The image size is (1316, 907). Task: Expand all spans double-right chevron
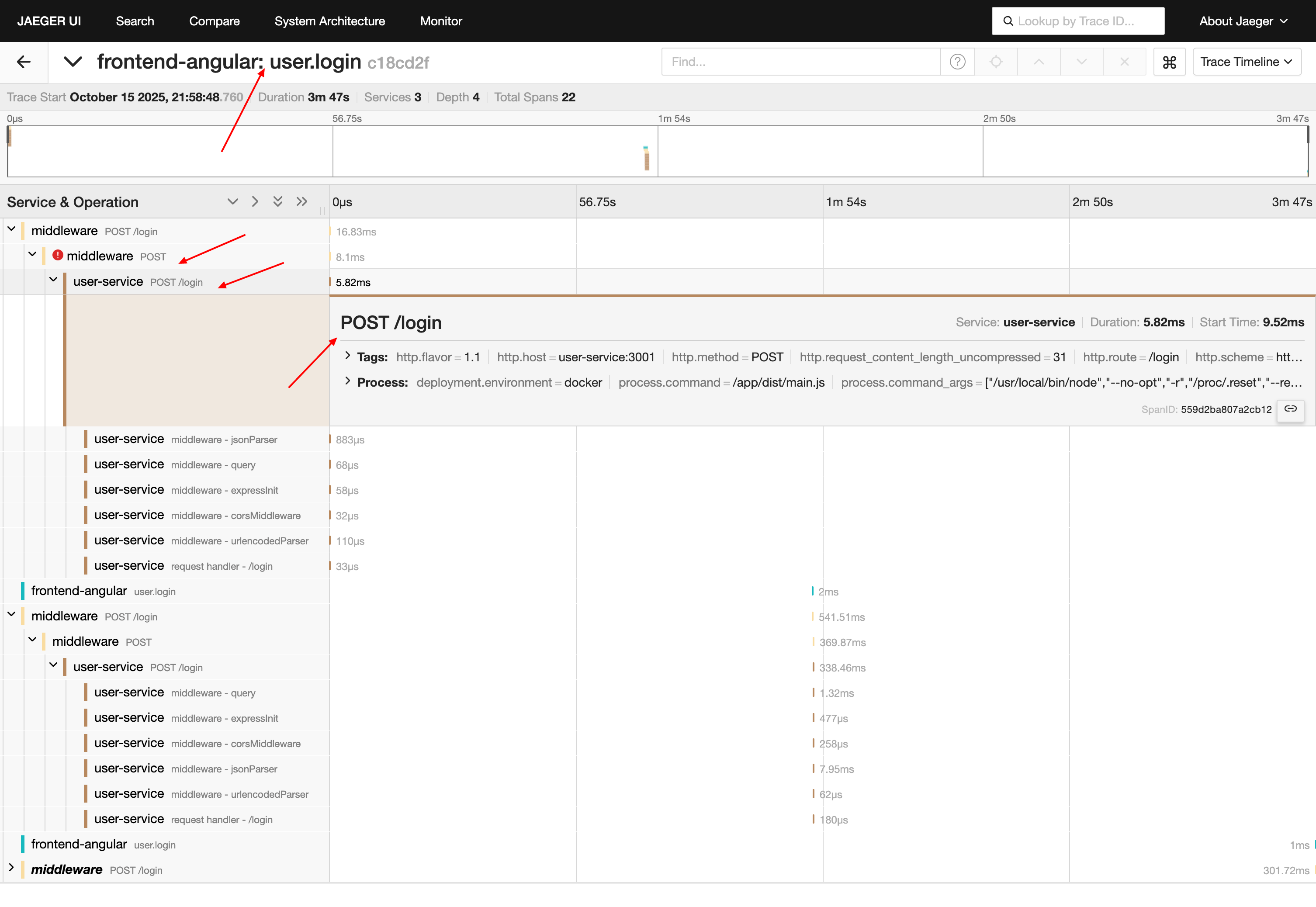click(302, 202)
